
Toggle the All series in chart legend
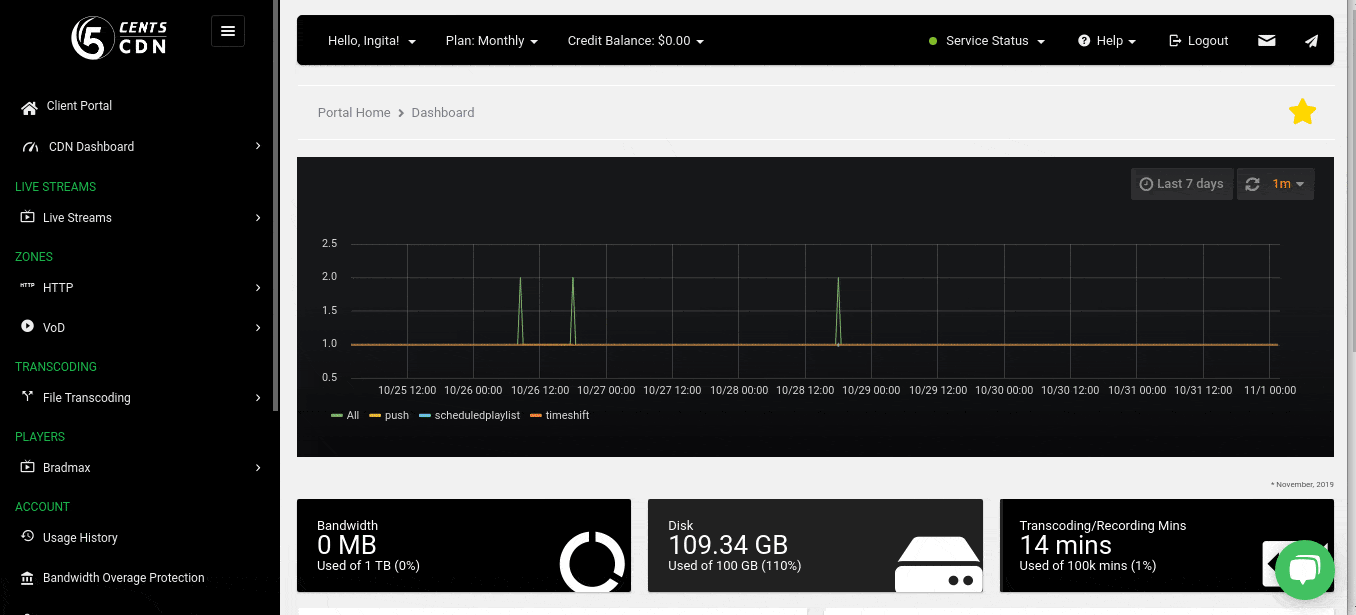click(345, 415)
